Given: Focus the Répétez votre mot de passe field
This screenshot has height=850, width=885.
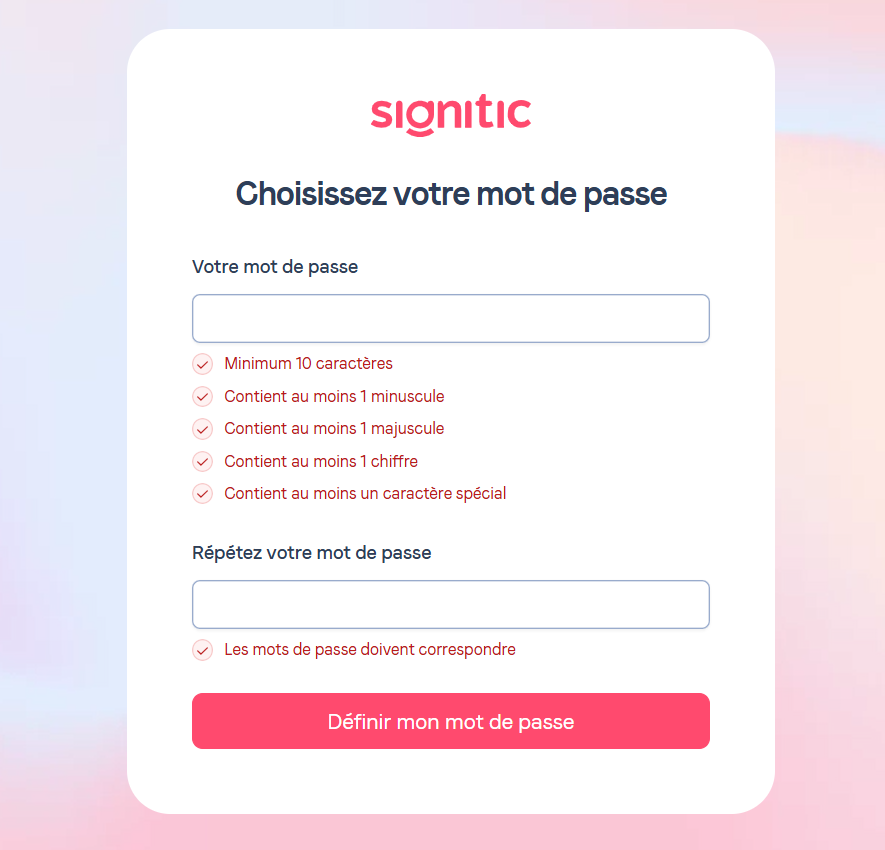Looking at the screenshot, I should [x=450, y=604].
